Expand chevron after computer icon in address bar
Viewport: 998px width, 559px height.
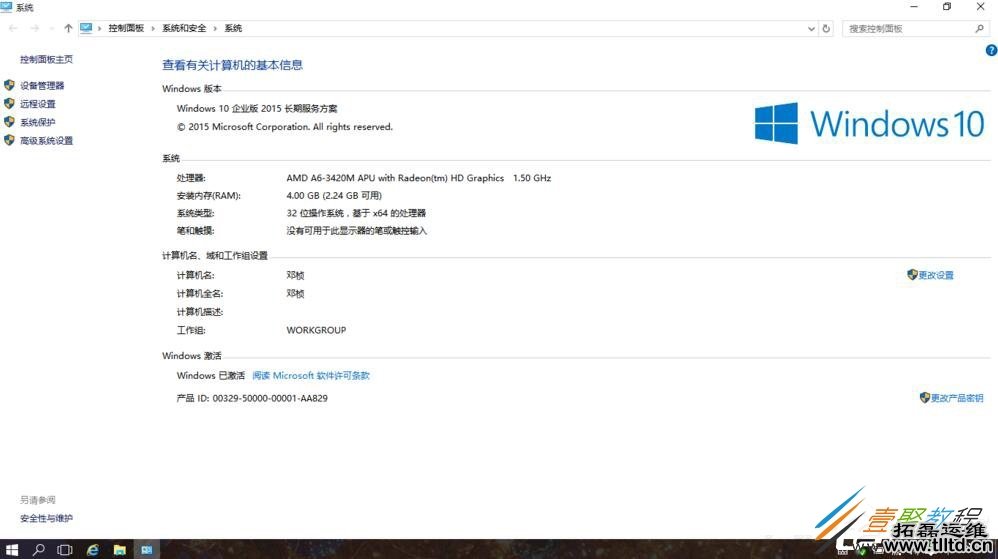100,29
